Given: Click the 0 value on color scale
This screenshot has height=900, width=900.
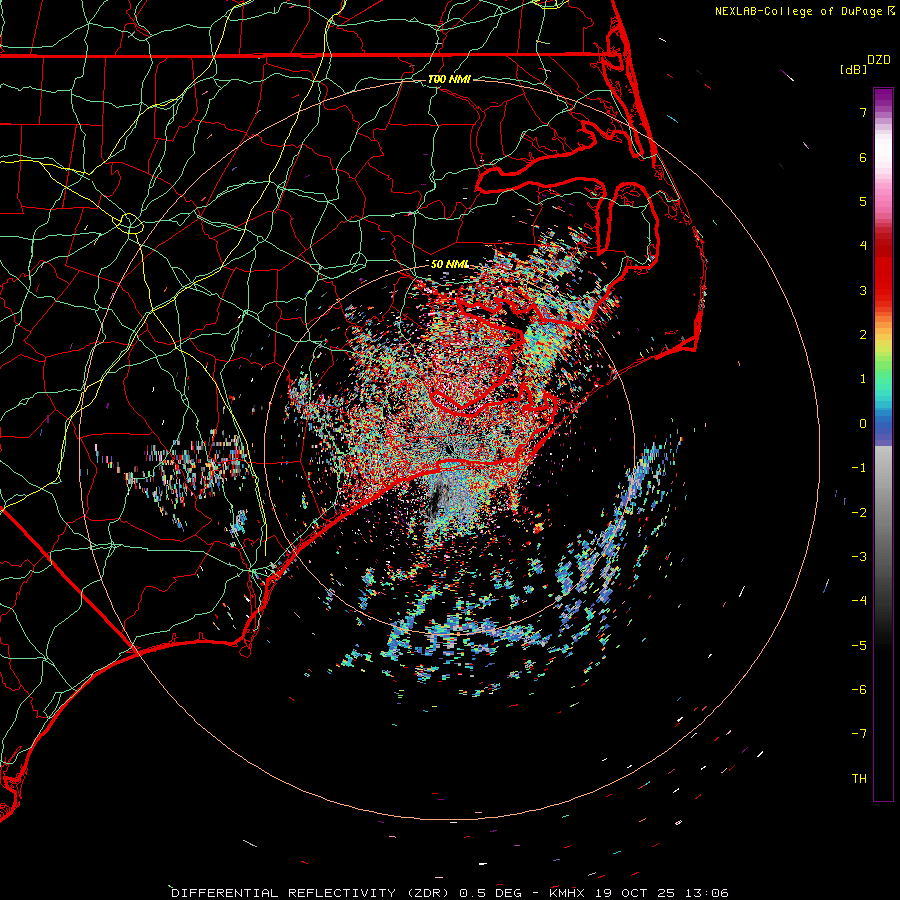Looking at the screenshot, I should (863, 424).
